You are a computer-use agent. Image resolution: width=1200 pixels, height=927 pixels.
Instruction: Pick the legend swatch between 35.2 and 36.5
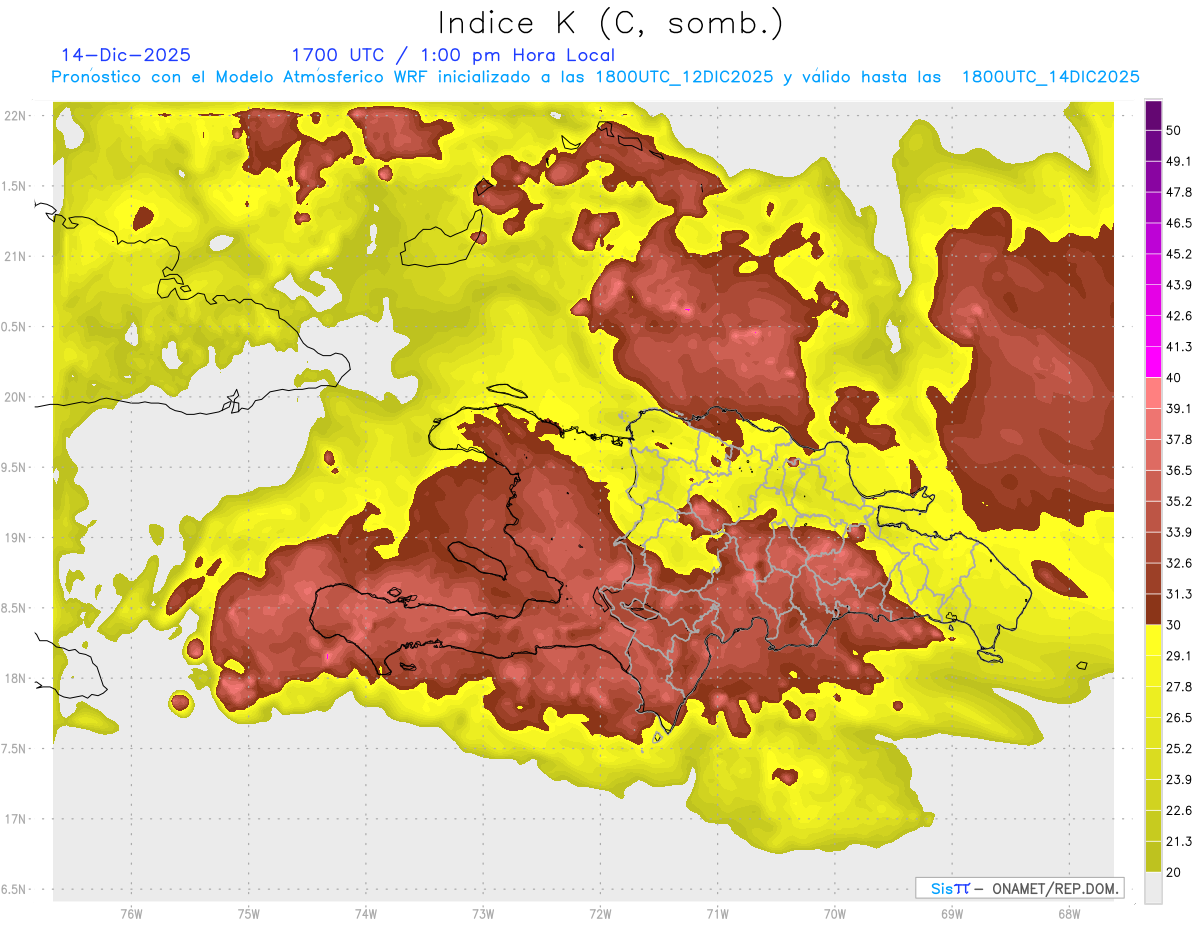tap(1153, 486)
